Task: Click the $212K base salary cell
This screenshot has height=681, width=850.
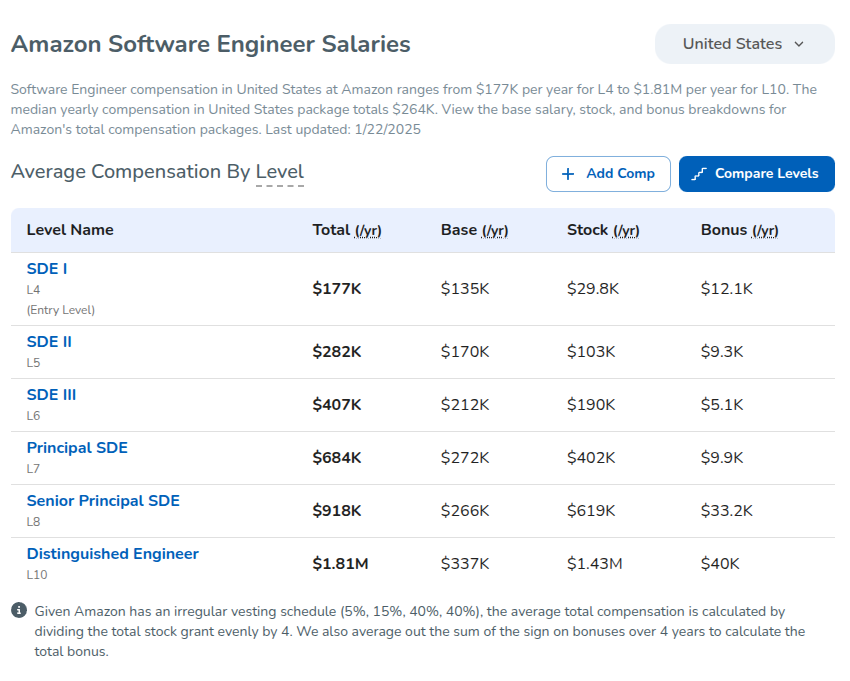Action: [465, 405]
